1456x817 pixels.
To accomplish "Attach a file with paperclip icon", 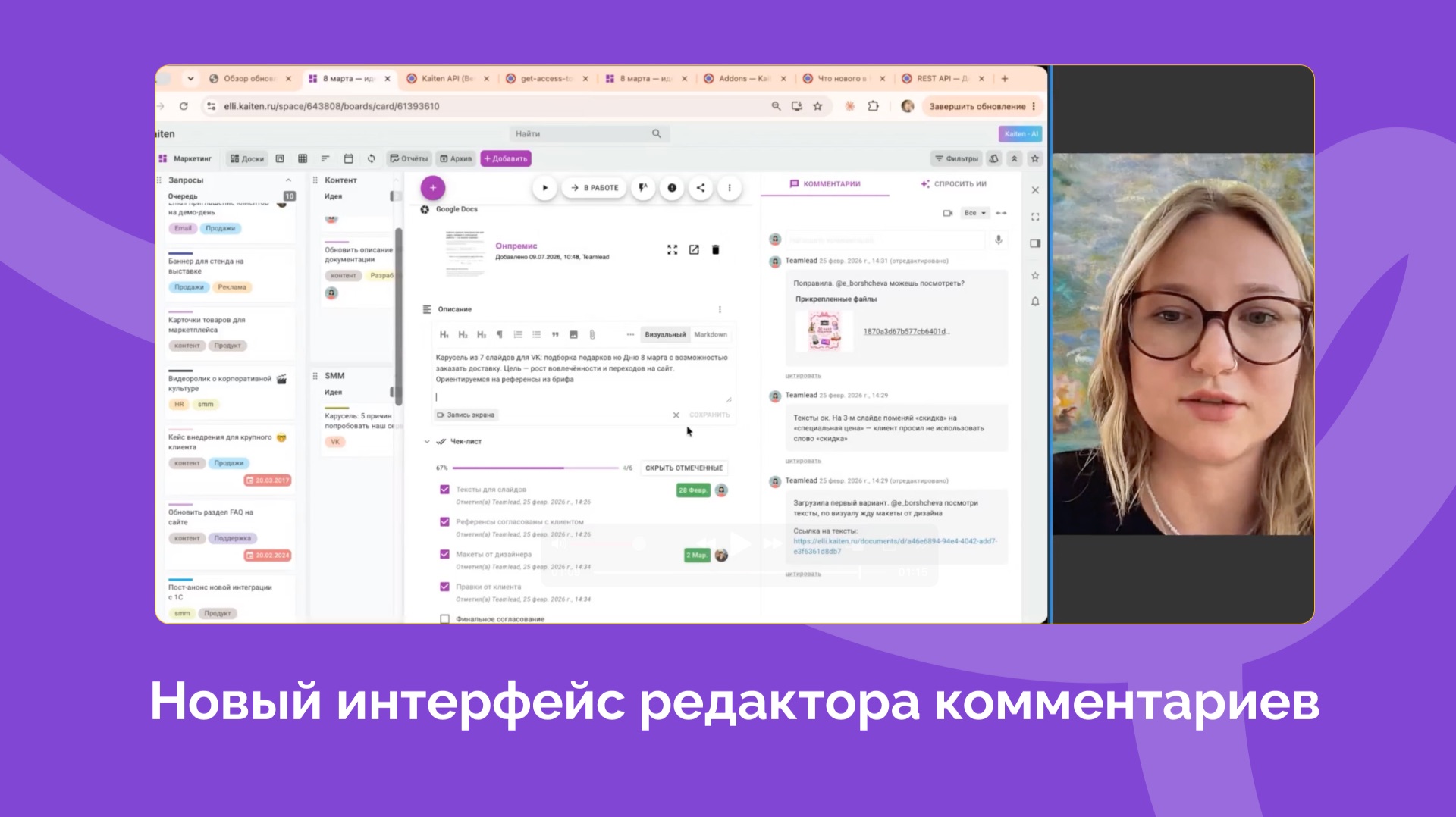I will click(x=592, y=334).
